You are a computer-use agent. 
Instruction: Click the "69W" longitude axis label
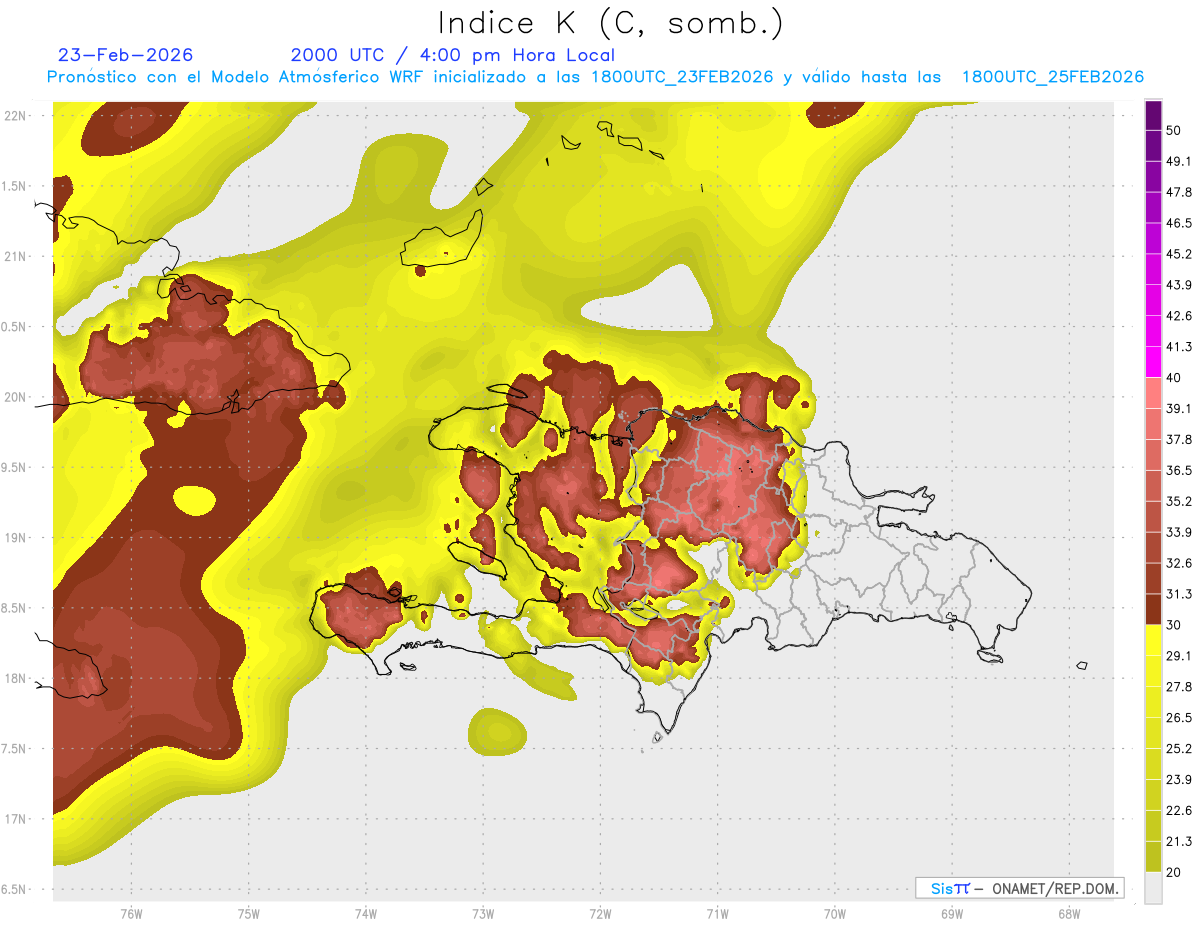(951, 914)
